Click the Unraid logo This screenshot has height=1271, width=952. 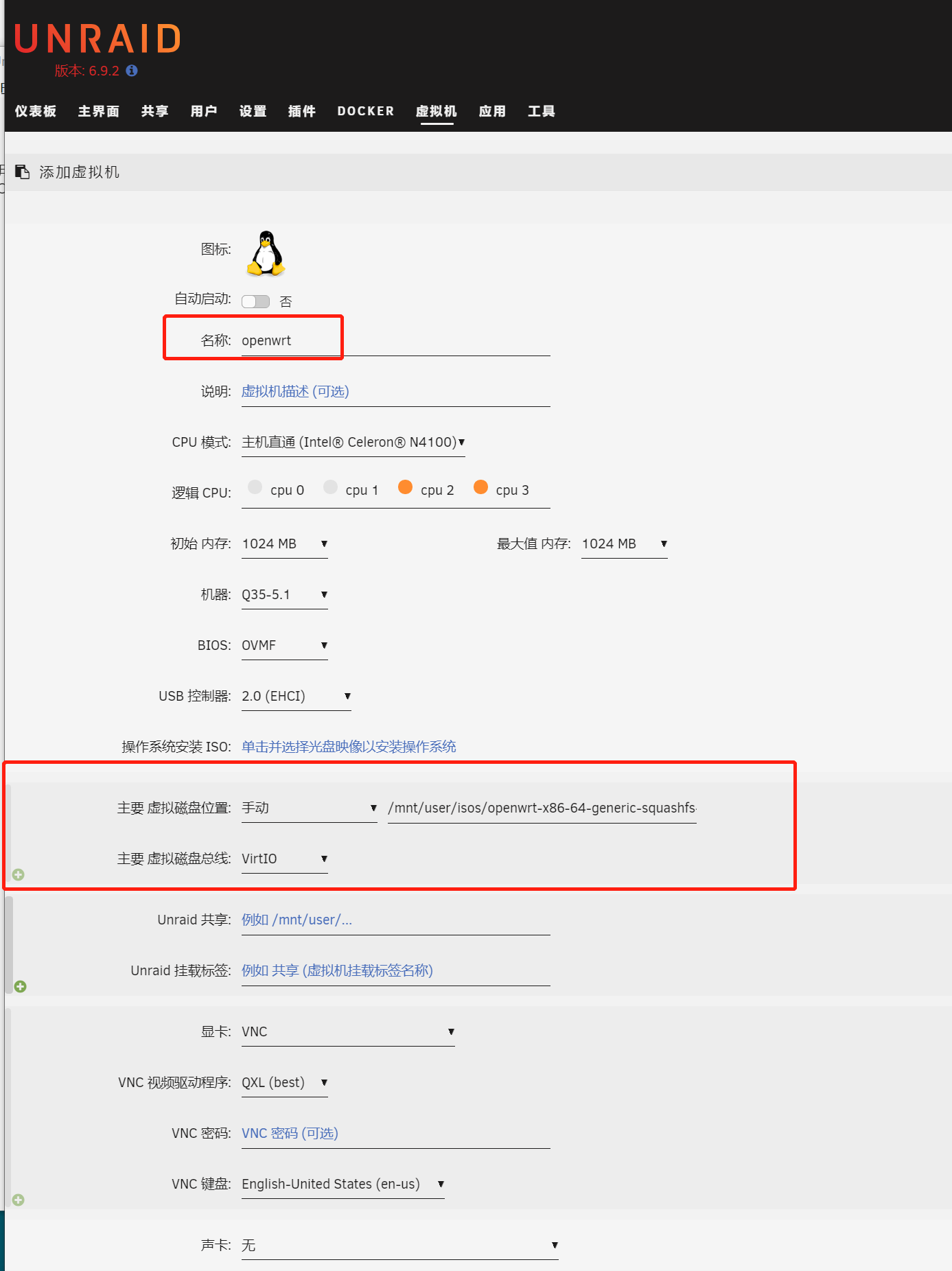point(97,38)
